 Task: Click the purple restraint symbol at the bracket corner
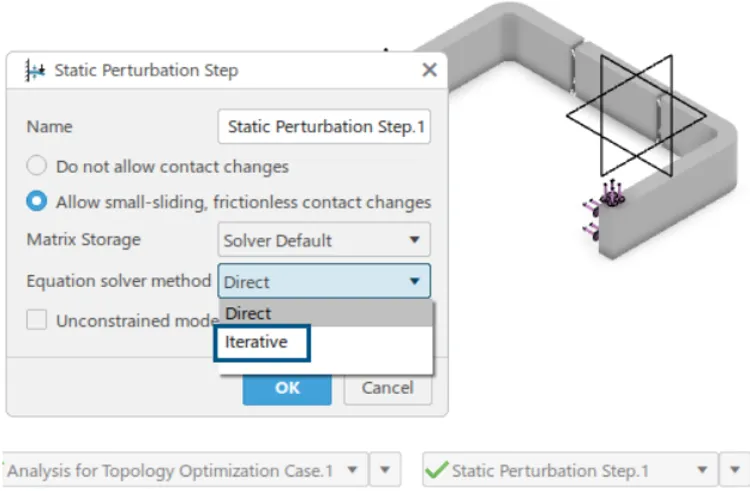coord(608,196)
